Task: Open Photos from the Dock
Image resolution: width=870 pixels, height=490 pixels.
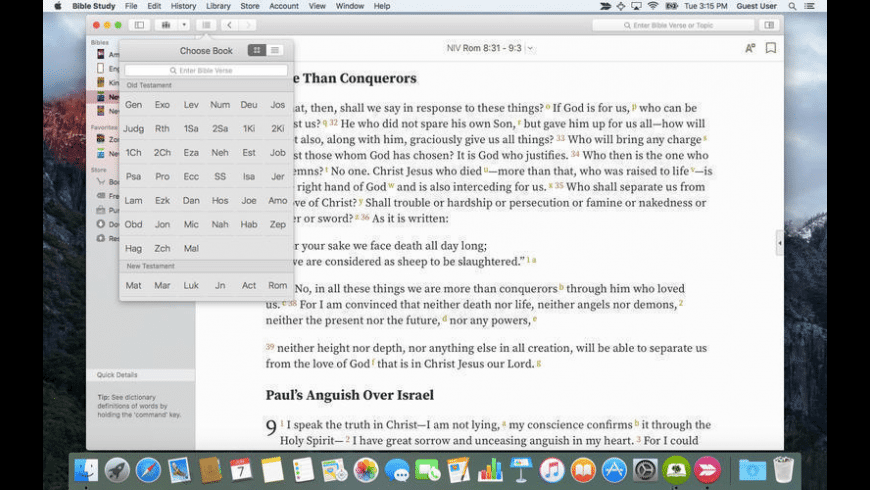Action: click(x=366, y=471)
